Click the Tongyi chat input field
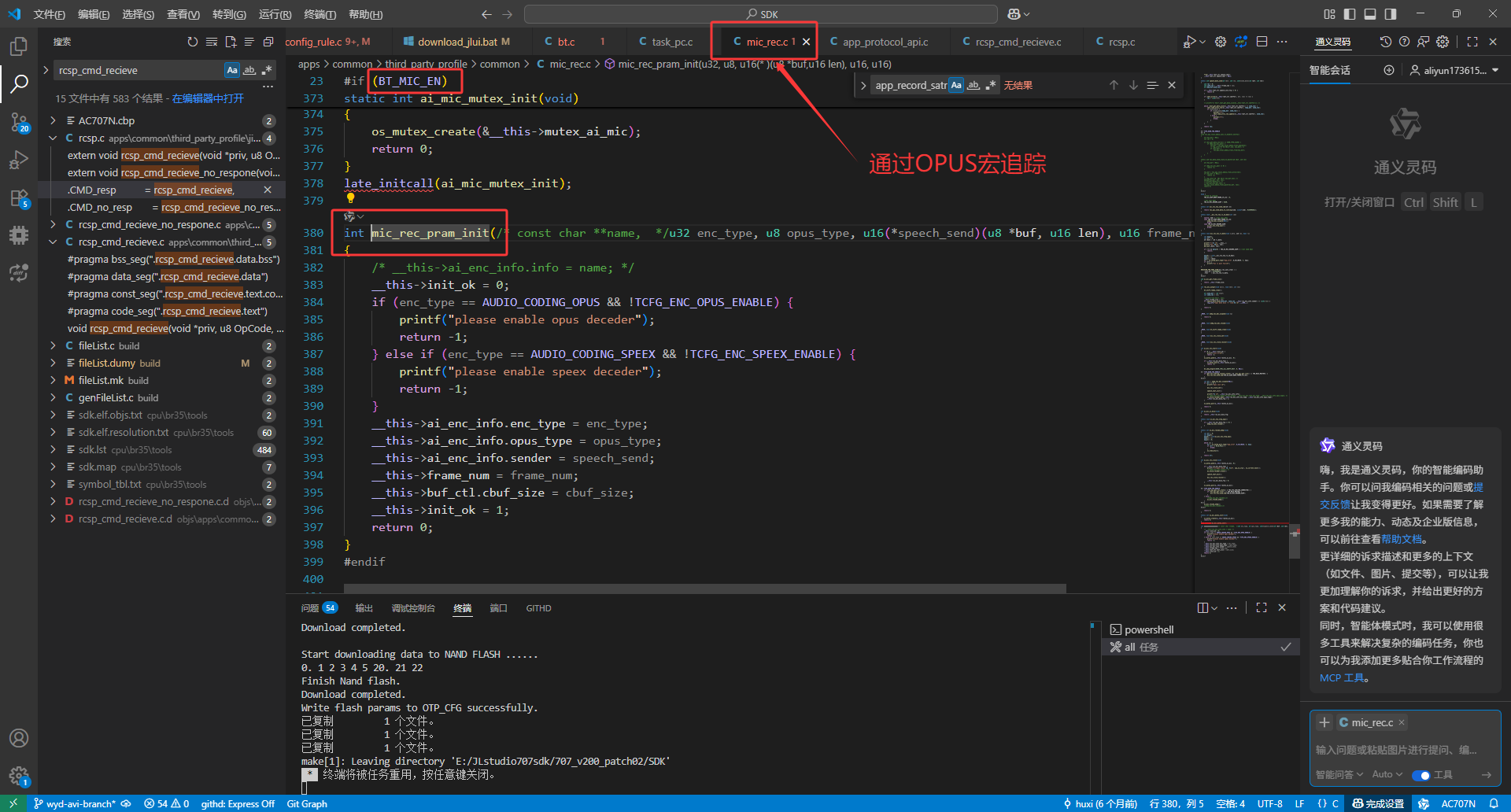The height and width of the screenshot is (812, 1511). coord(1405,750)
